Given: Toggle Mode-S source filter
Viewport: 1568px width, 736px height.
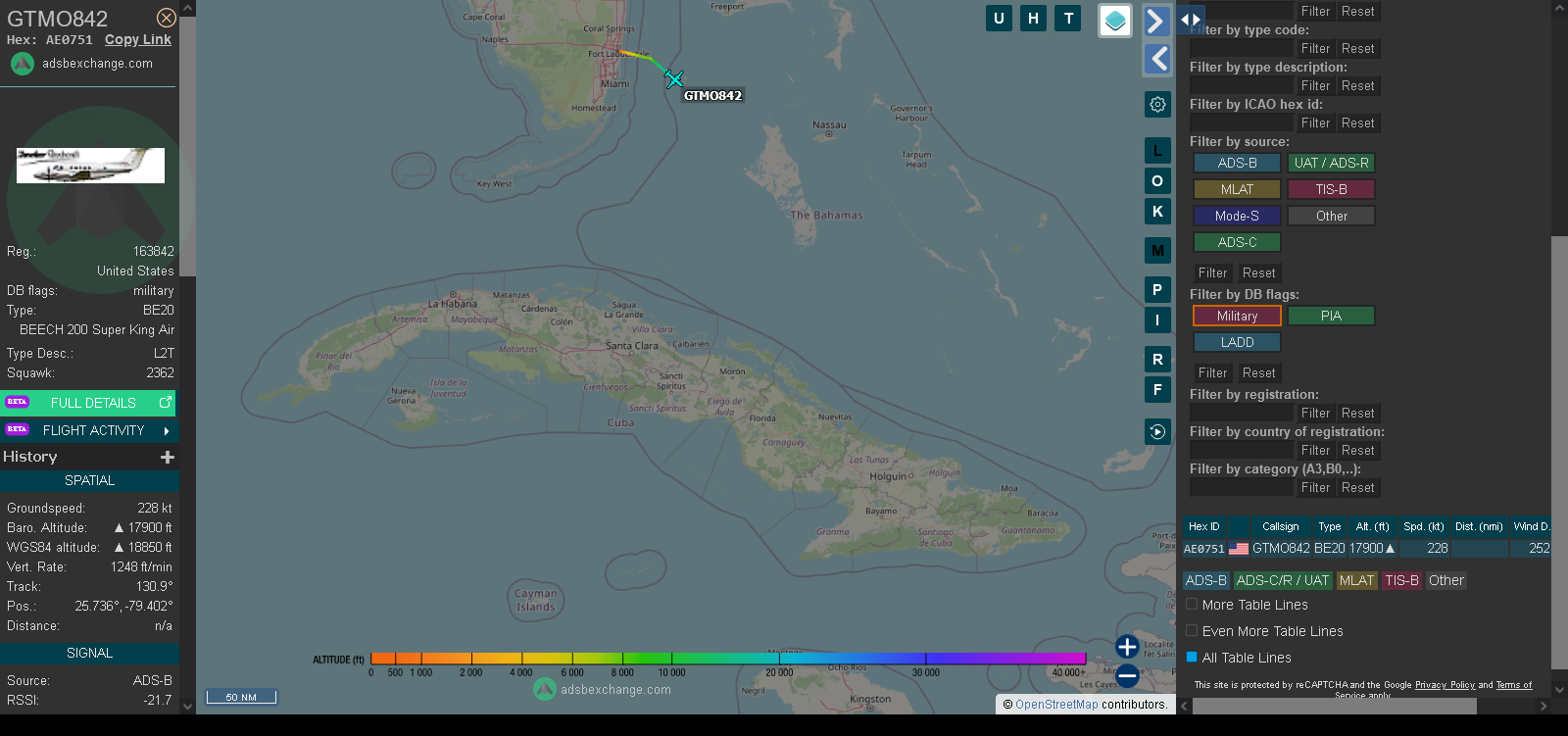Looking at the screenshot, I should 1237,216.
